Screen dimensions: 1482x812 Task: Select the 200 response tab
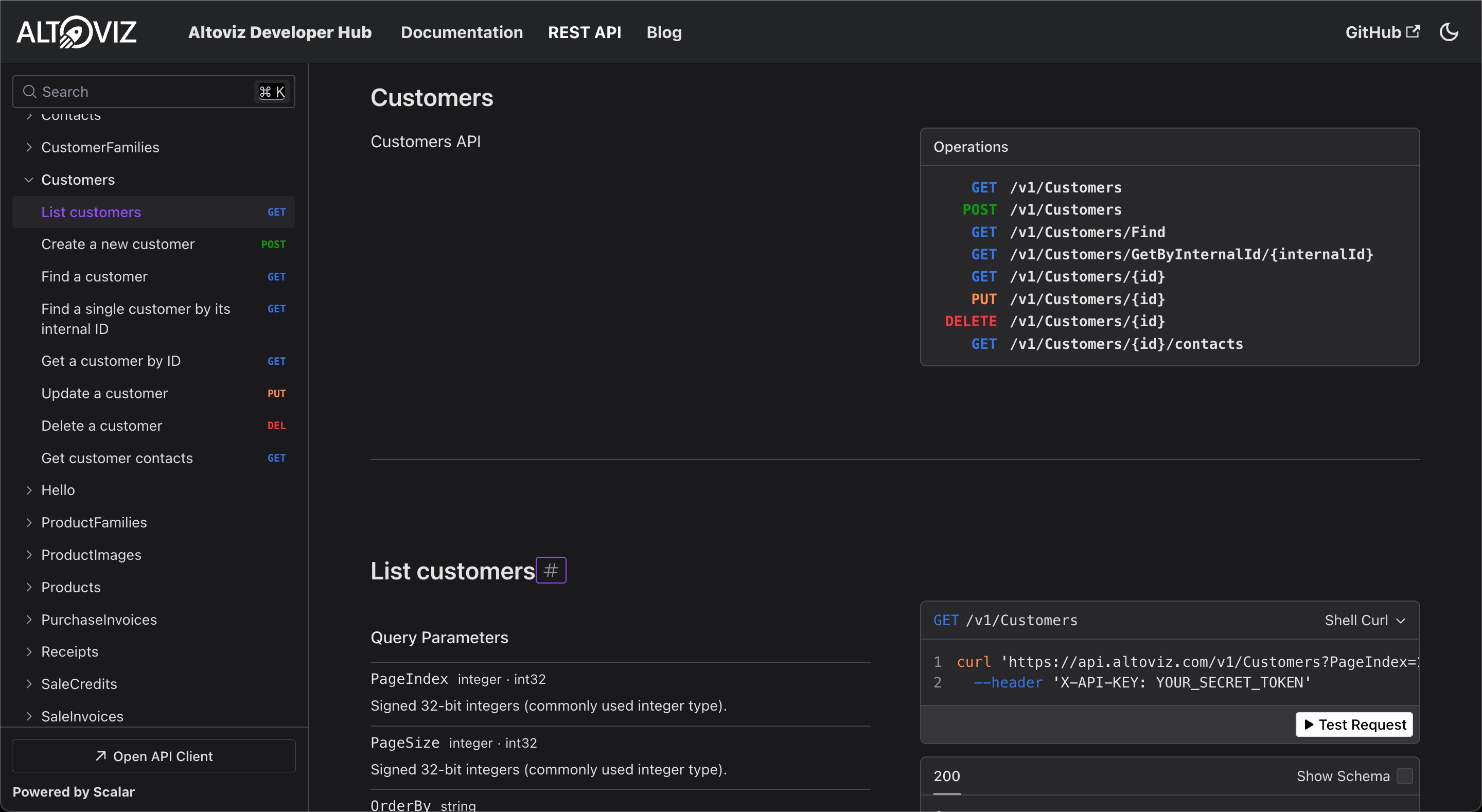[946, 776]
